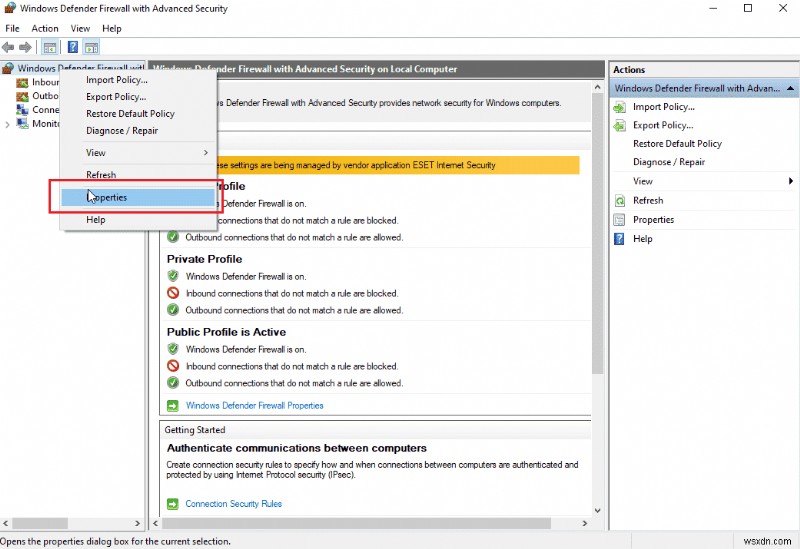Image resolution: width=800 pixels, height=549 pixels.
Task: Click the firewall root node icon in tree
Action: click(8, 68)
